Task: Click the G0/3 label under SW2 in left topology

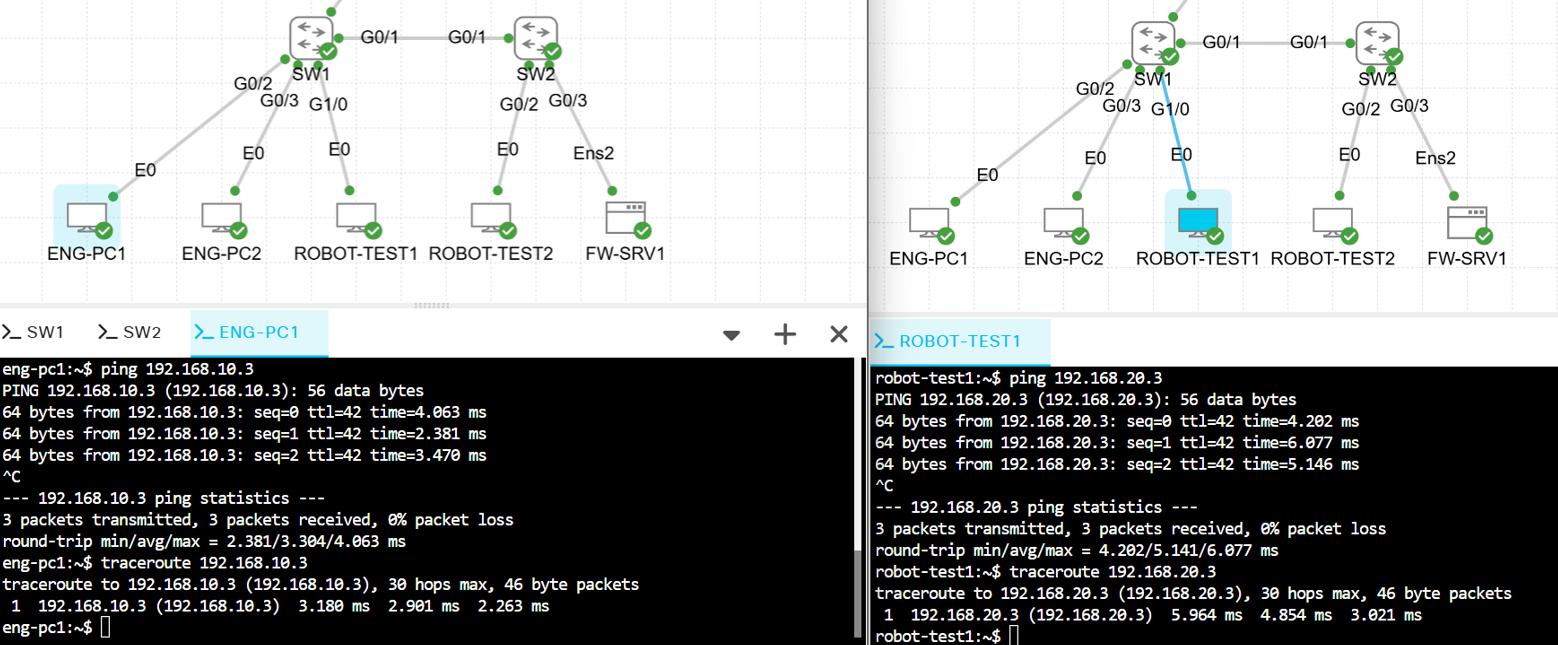Action: (568, 100)
